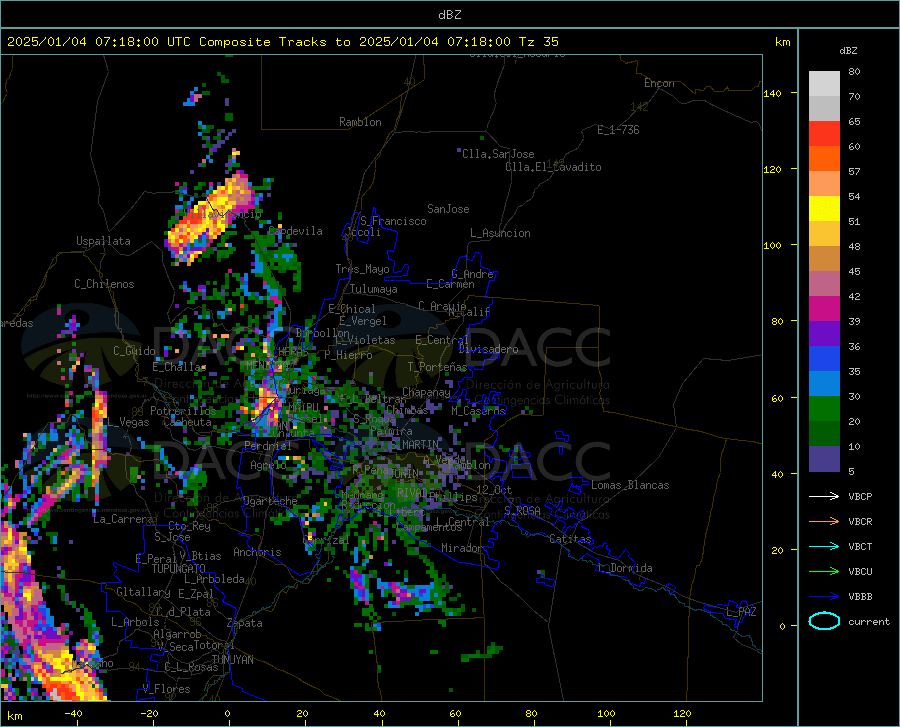Click the white VBCP arrow legend icon

[x=824, y=496]
